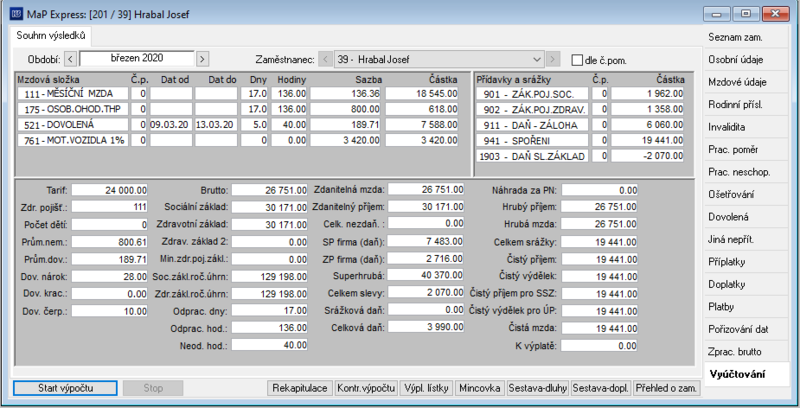Click the 'Rekapitulace' button

pos(299,388)
